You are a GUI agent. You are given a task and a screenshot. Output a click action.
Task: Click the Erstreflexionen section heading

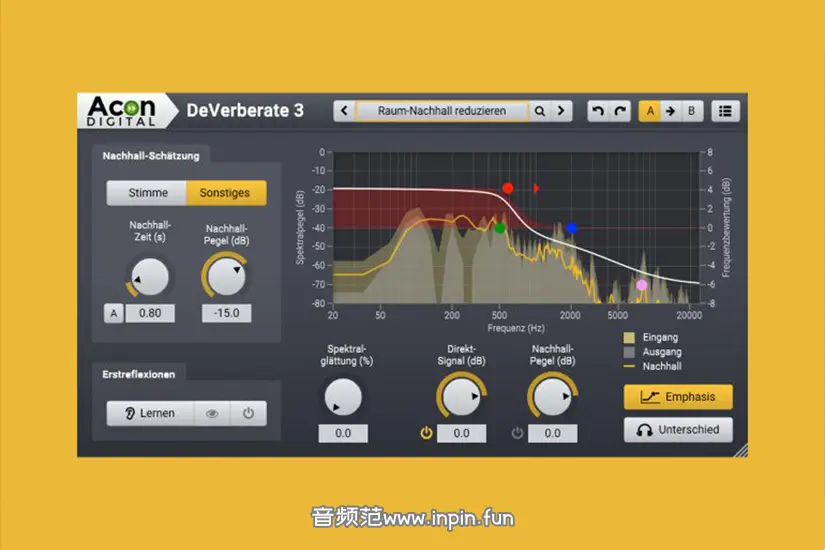139,375
